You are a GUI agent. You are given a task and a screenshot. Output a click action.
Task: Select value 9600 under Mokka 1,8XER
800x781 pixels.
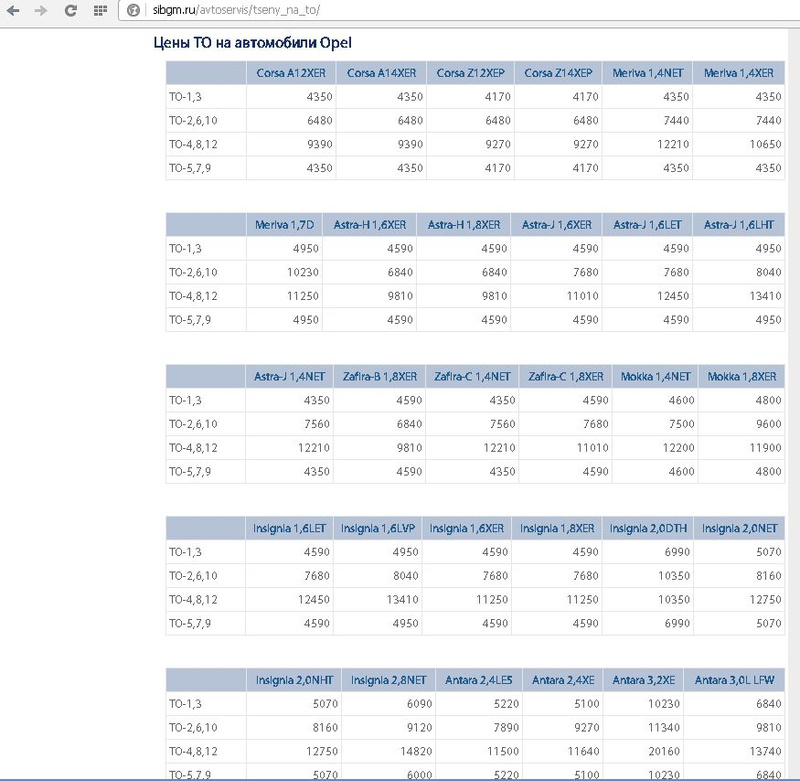(768, 424)
